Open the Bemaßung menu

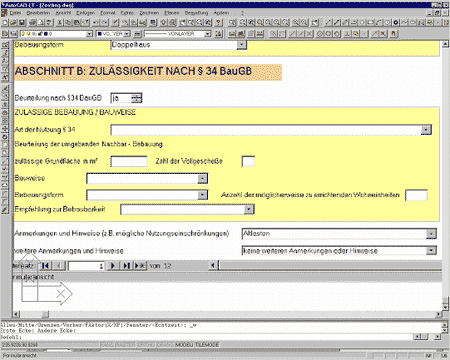(x=196, y=13)
